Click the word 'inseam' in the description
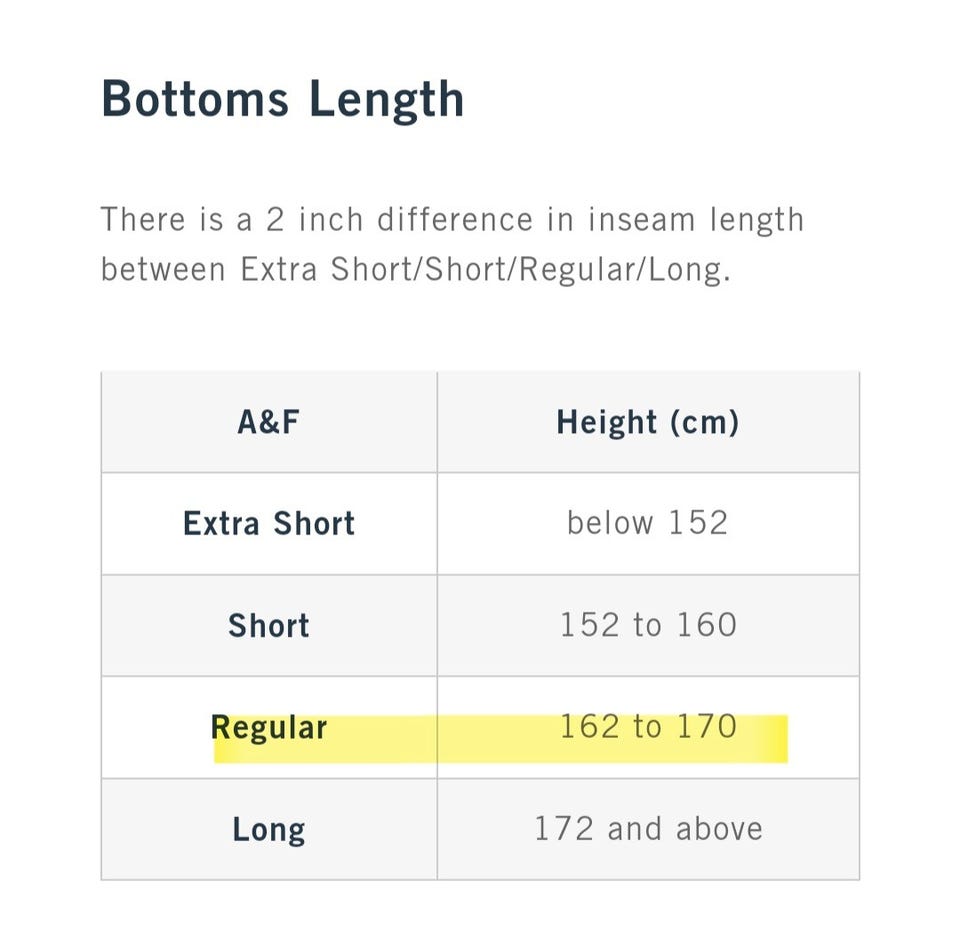 point(642,219)
